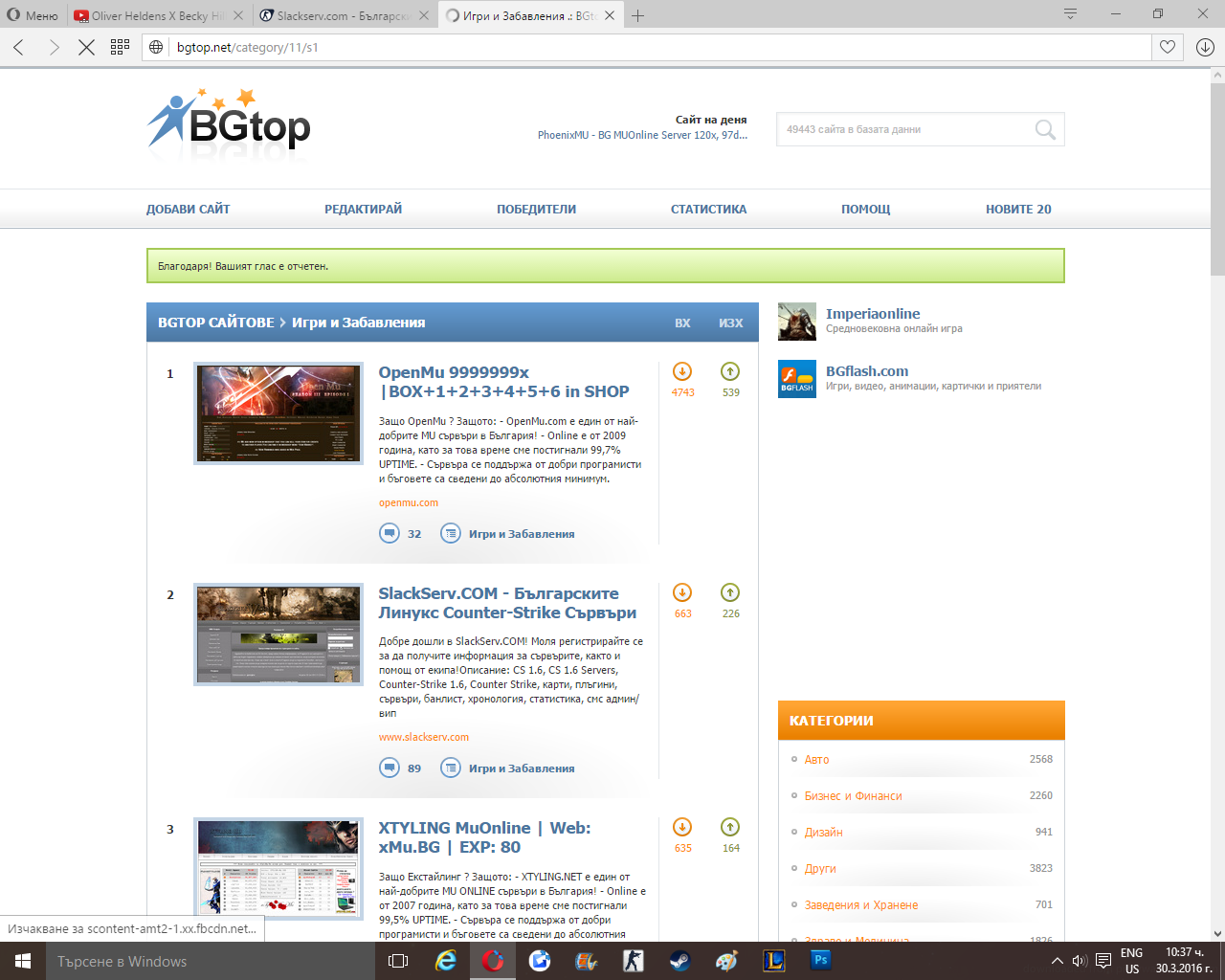
Task: Visit the www.slackserv.com URL link
Action: coord(424,737)
